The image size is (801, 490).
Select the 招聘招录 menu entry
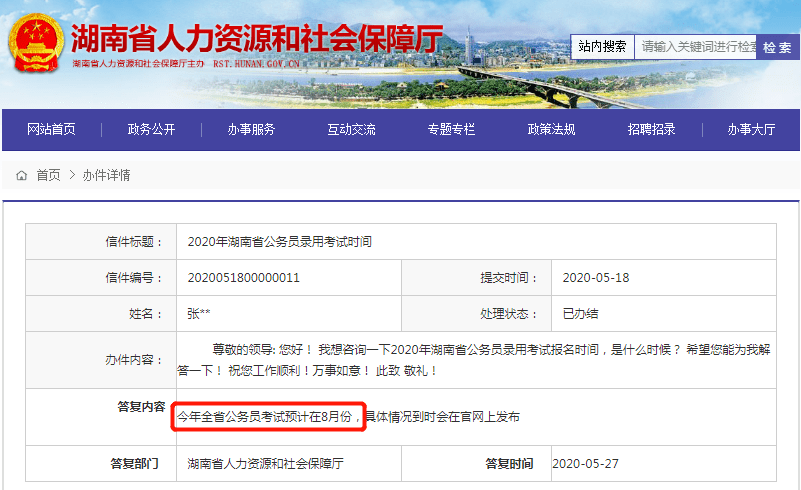pyautogui.click(x=651, y=129)
